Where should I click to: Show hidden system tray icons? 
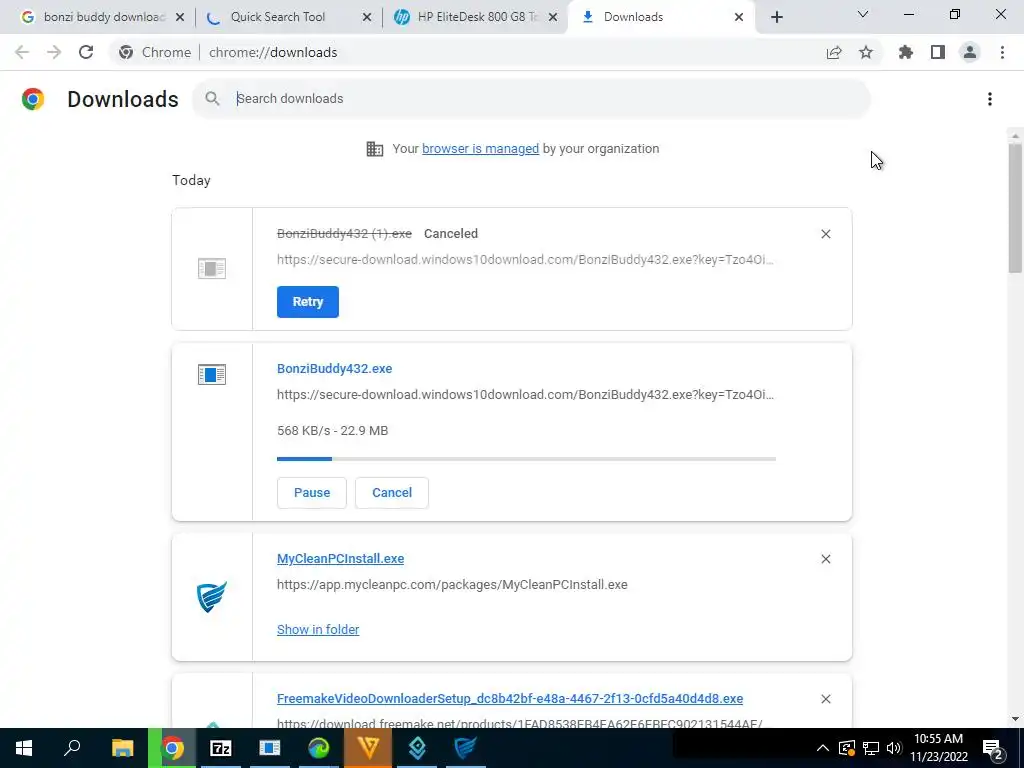[823, 748]
